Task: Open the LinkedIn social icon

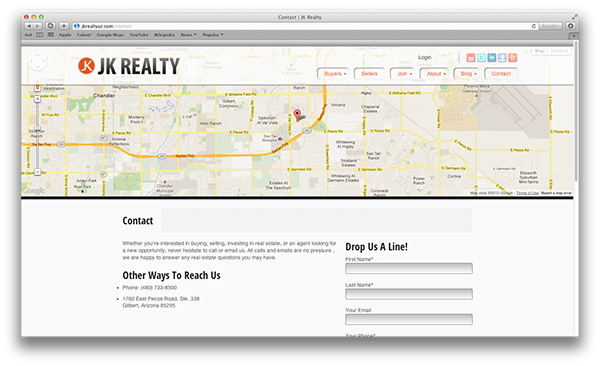Action: pos(492,58)
